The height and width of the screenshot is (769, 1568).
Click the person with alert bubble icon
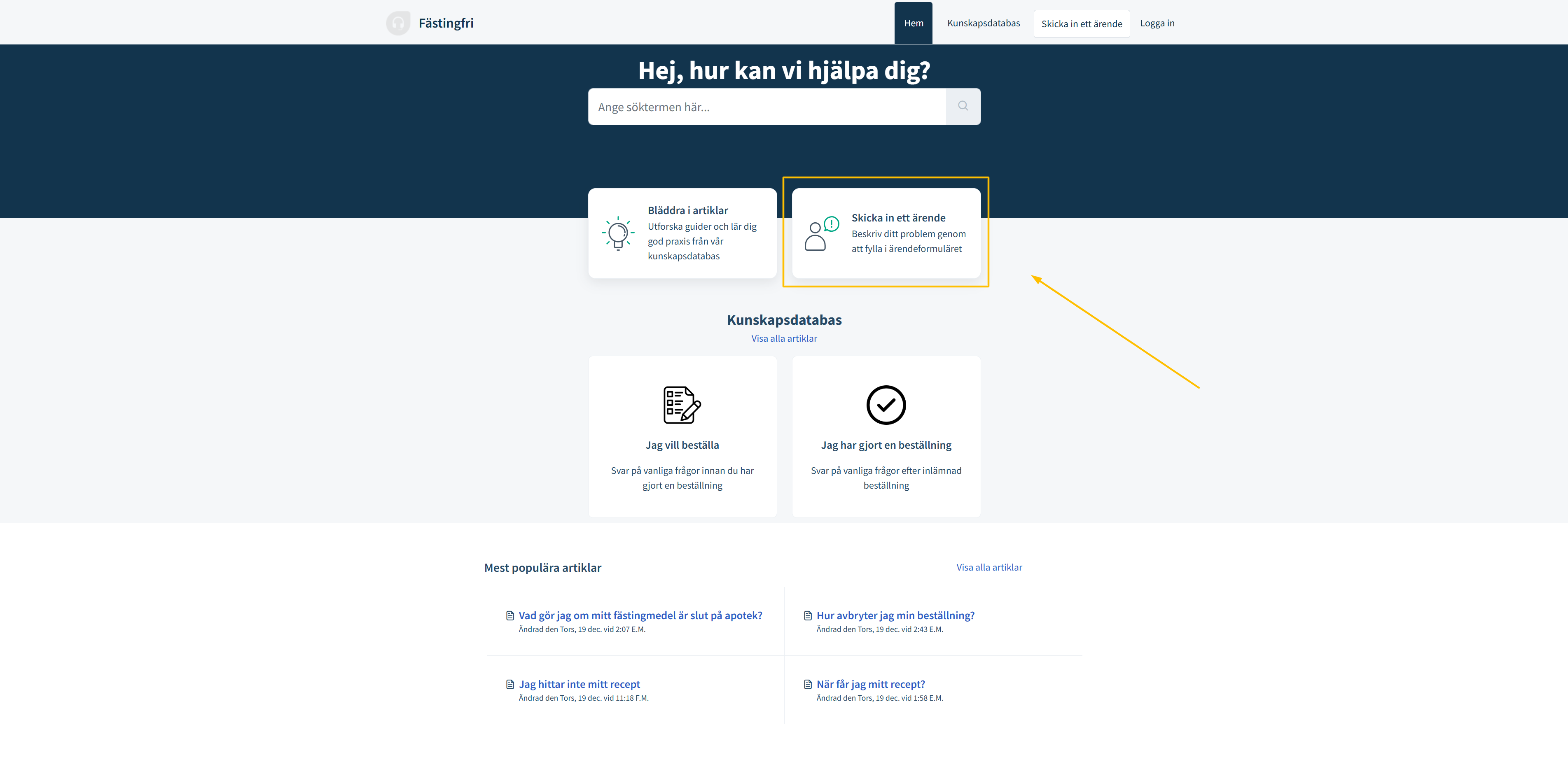tap(821, 233)
